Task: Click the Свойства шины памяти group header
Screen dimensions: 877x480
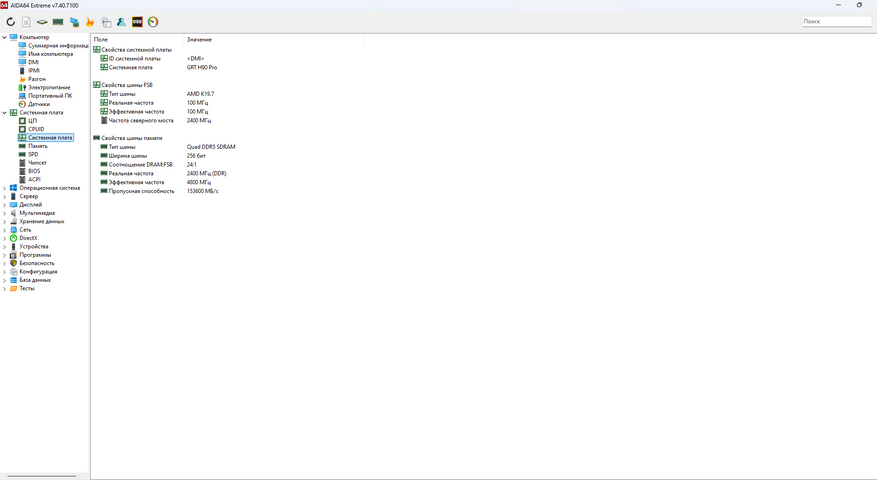Action: pos(132,138)
